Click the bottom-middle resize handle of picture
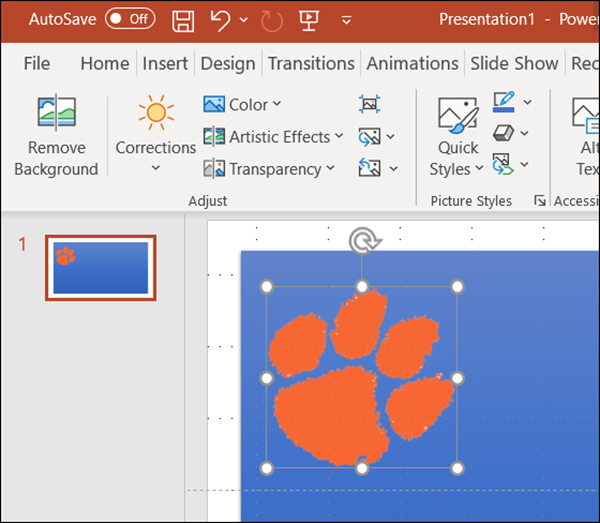Image resolution: width=600 pixels, height=523 pixels. point(362,468)
